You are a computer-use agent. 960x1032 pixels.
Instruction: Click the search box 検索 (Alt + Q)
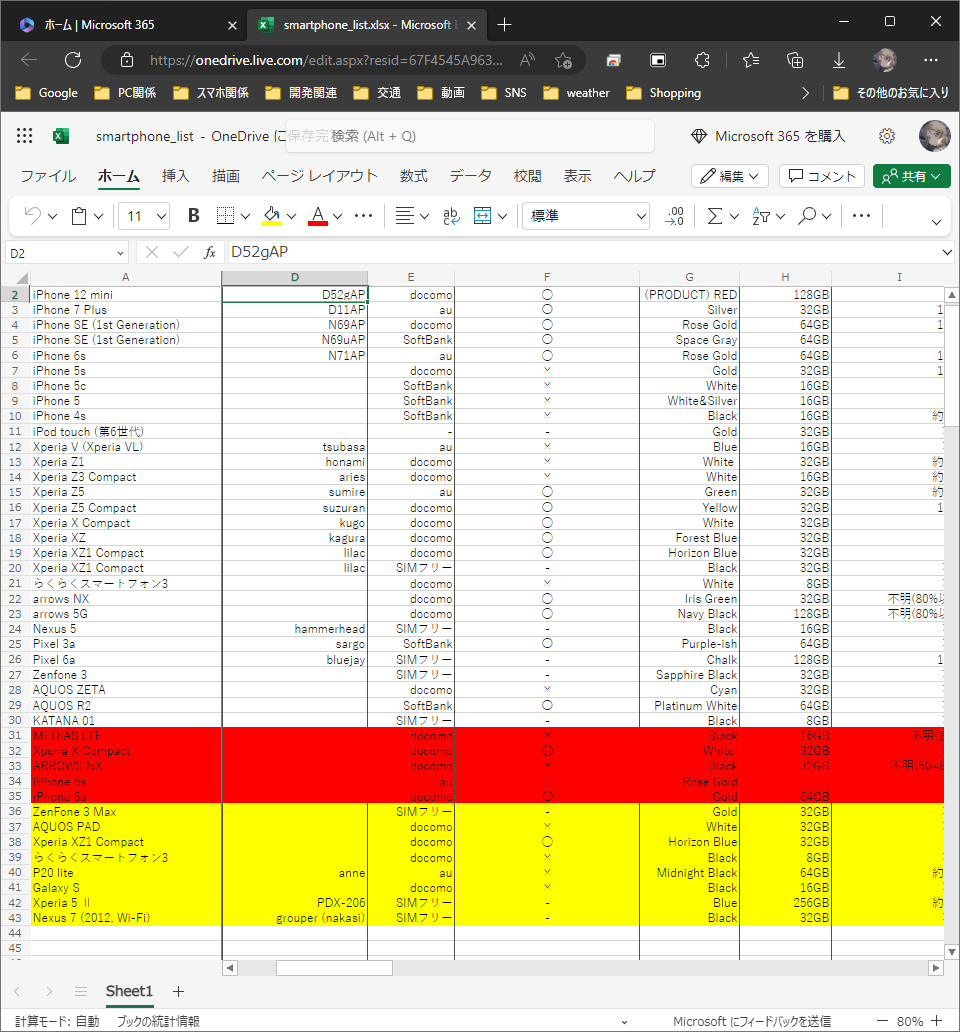pos(470,136)
